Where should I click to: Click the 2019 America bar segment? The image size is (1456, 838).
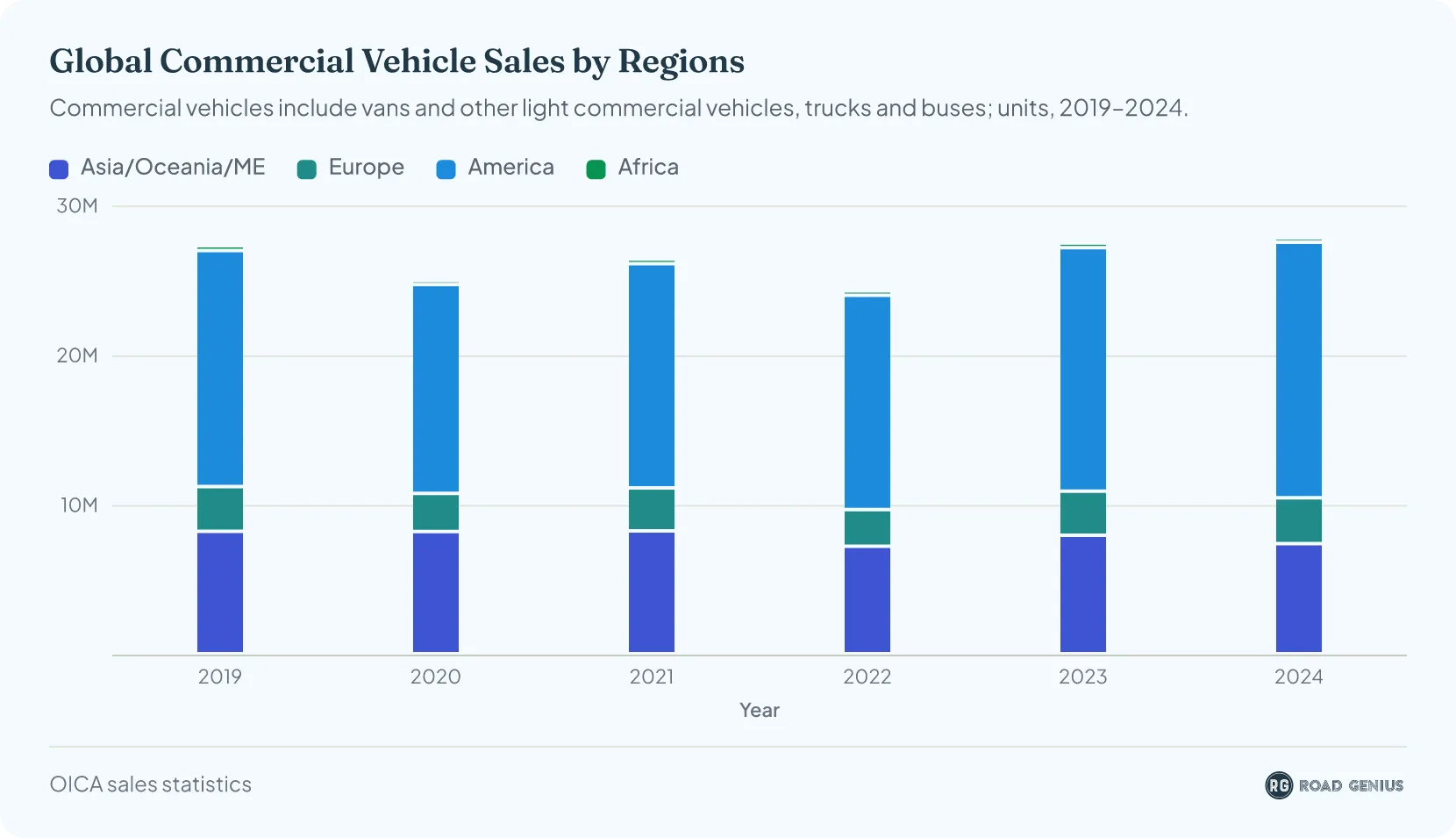pyautogui.click(x=220, y=369)
